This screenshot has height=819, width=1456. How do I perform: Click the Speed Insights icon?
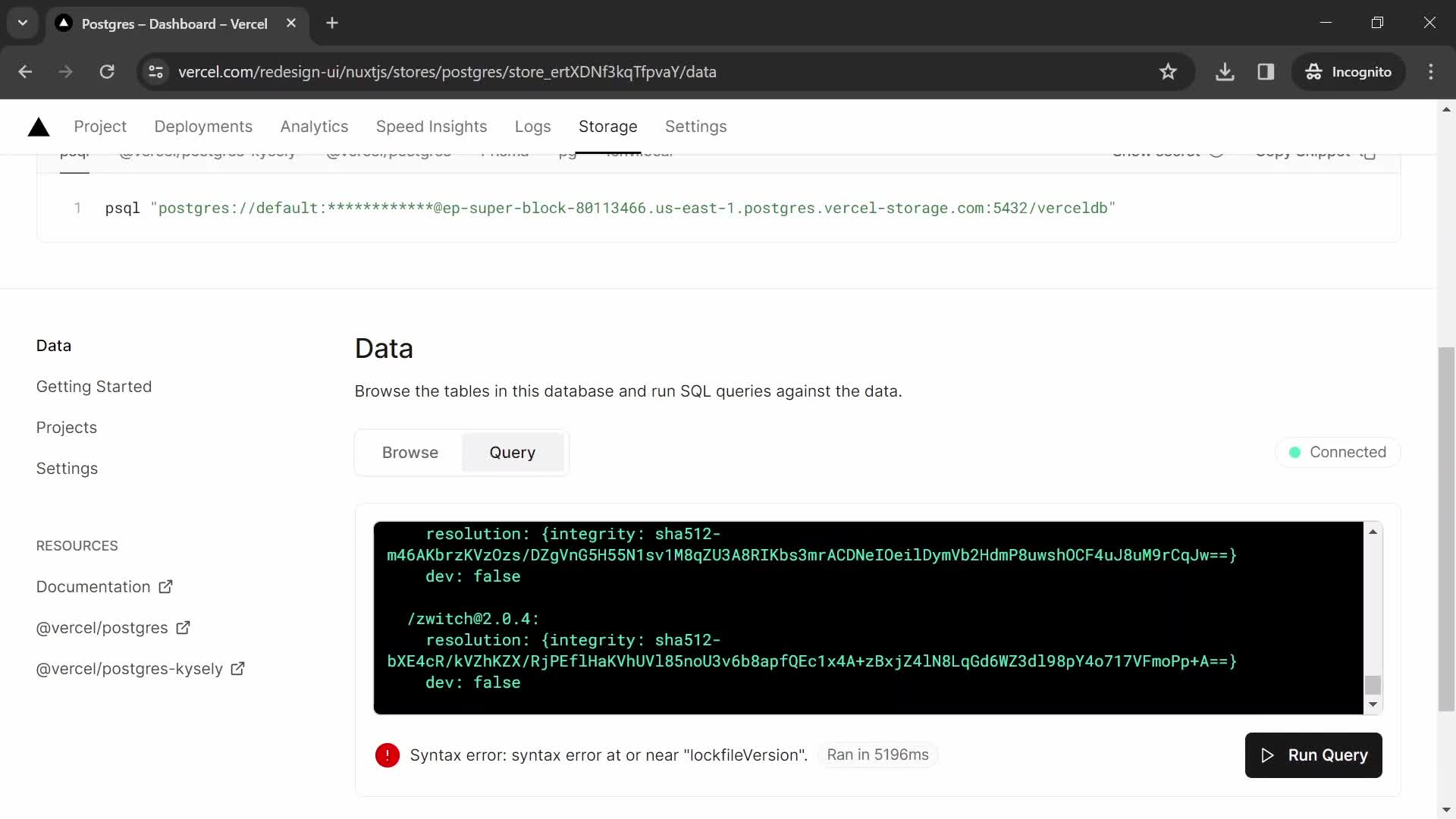(x=431, y=126)
